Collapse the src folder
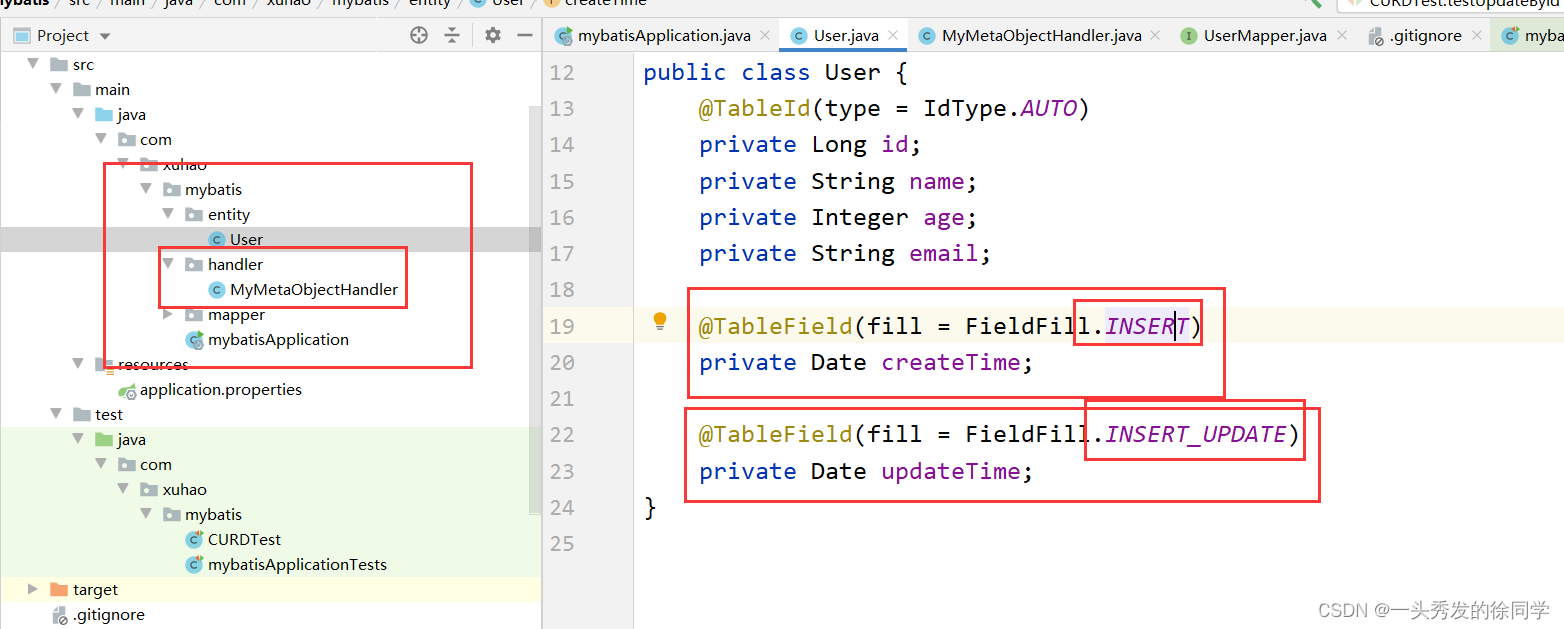This screenshot has height=629, width=1564. [x=34, y=64]
